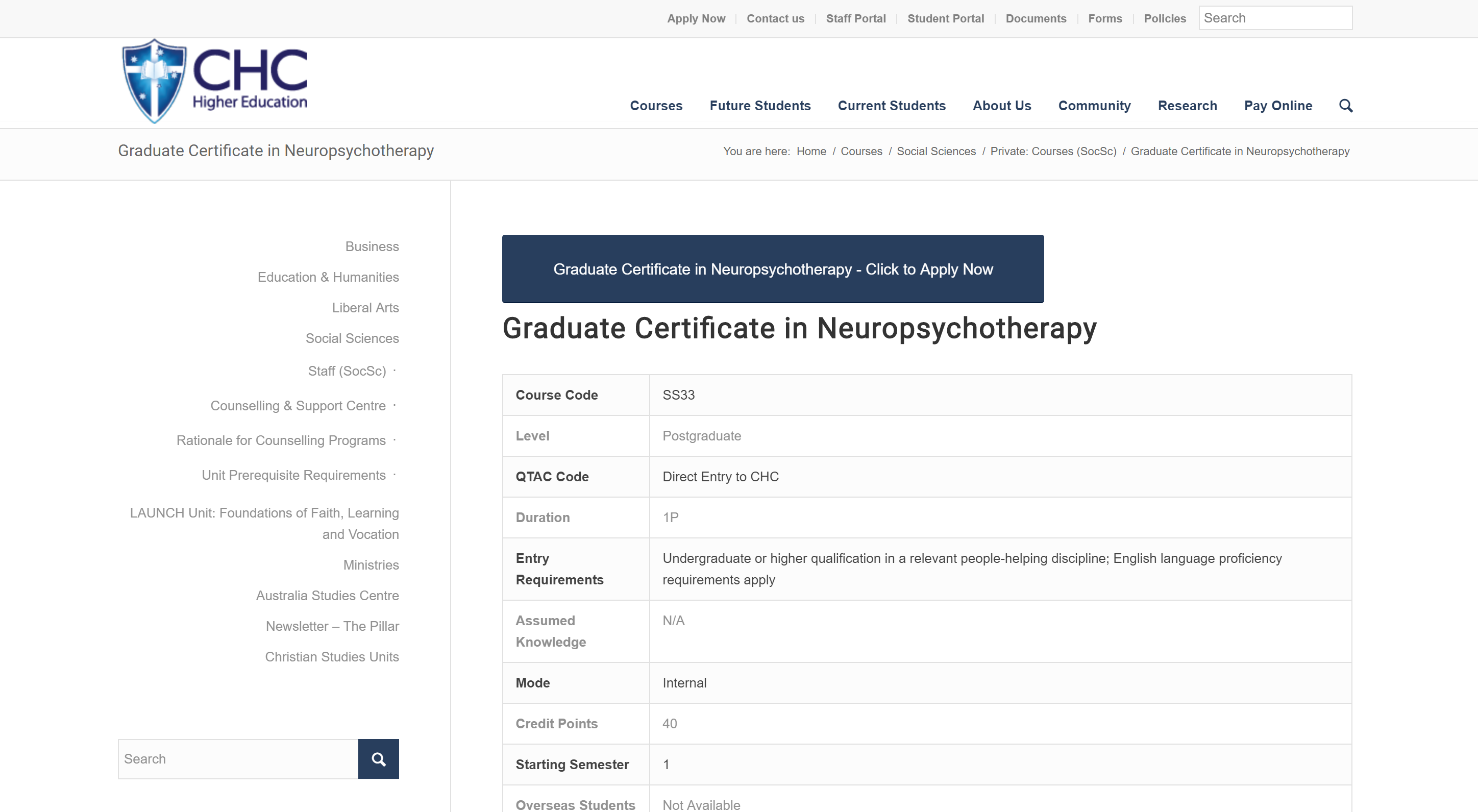Open Christian Studies Units sidebar link
This screenshot has width=1478, height=812.
[332, 656]
